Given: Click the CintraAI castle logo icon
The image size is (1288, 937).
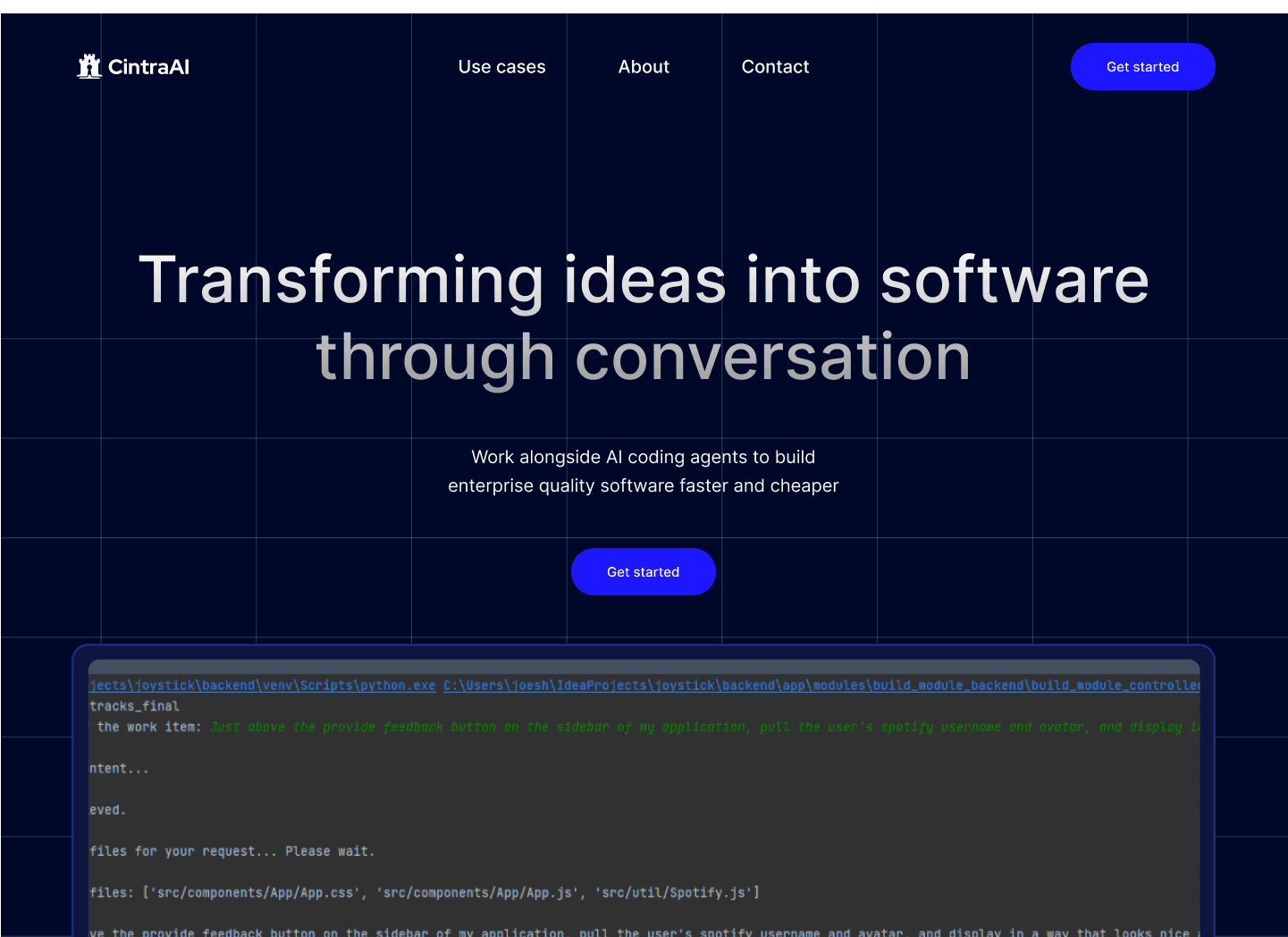Looking at the screenshot, I should (x=88, y=66).
